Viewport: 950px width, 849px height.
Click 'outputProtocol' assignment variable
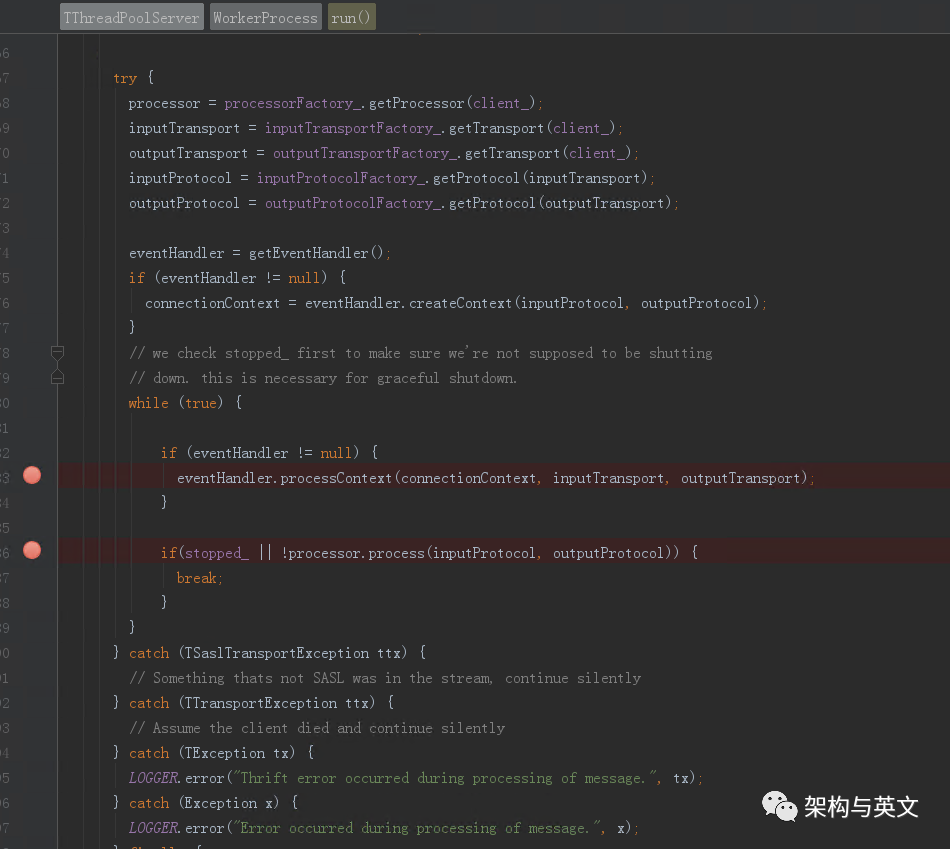coord(184,203)
